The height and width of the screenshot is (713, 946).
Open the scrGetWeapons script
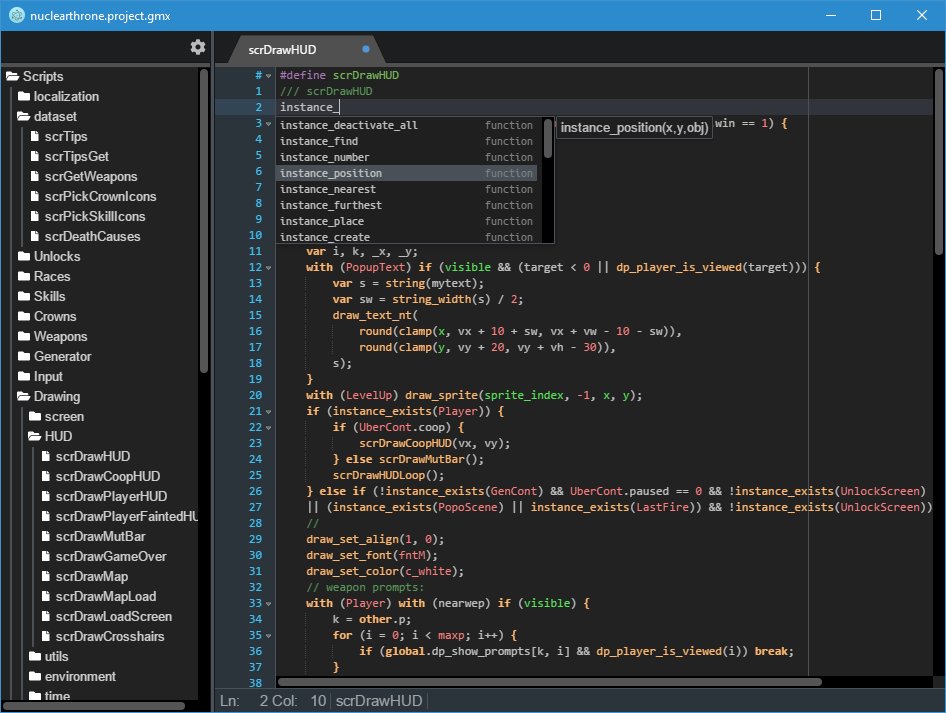[x=84, y=176]
